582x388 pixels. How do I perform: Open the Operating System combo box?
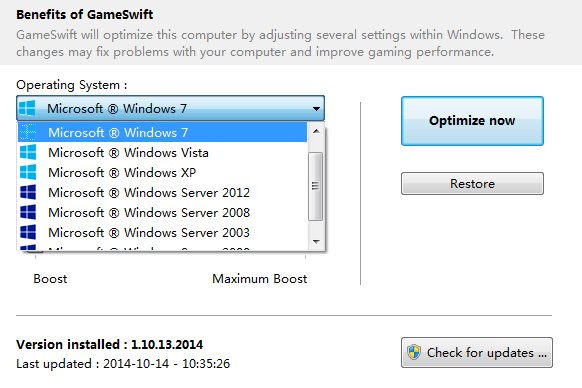(170, 108)
